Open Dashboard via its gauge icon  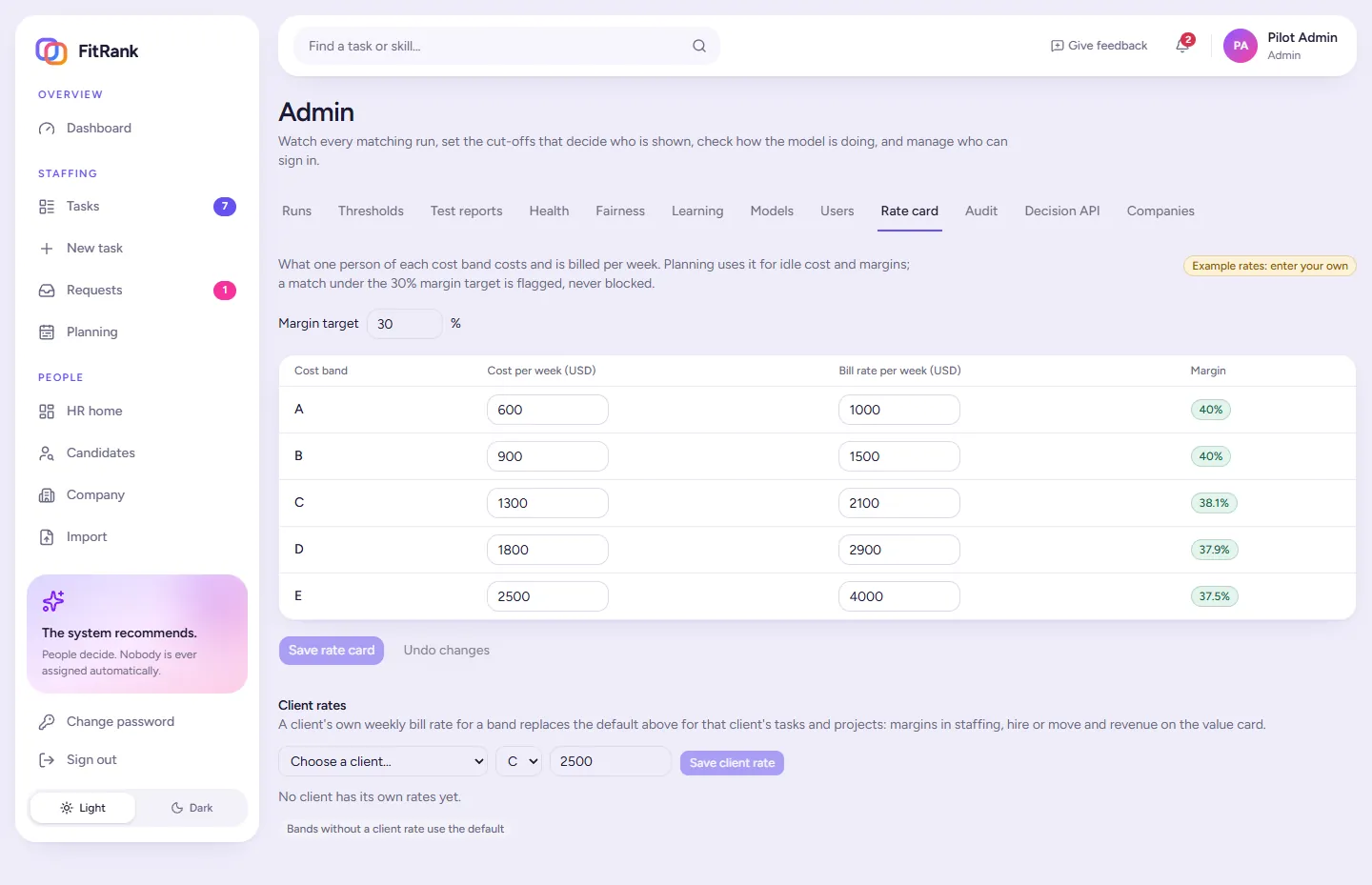coord(47,129)
